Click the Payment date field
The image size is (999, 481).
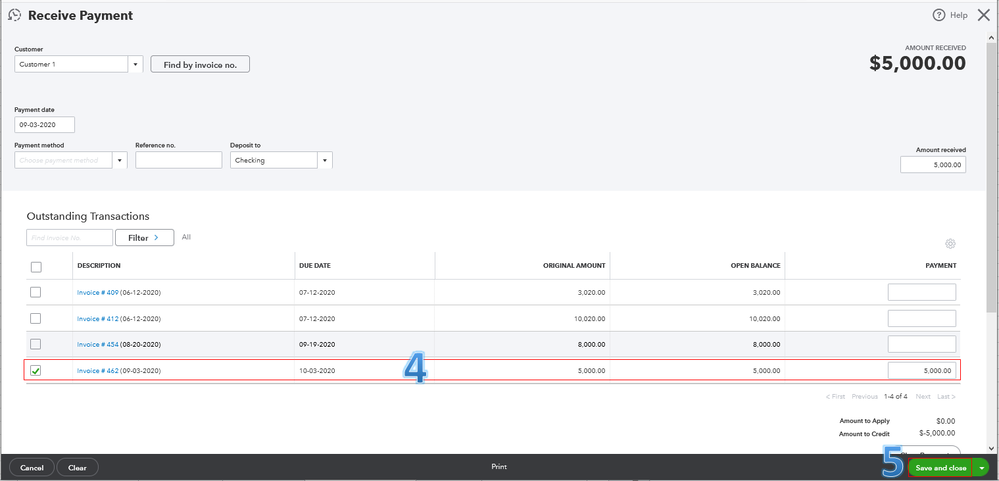pos(45,125)
